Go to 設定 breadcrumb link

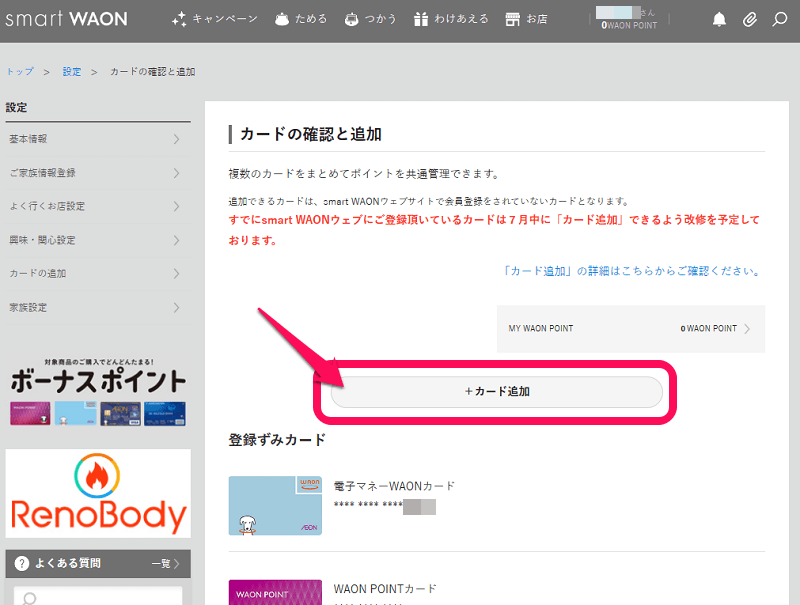coord(72,71)
